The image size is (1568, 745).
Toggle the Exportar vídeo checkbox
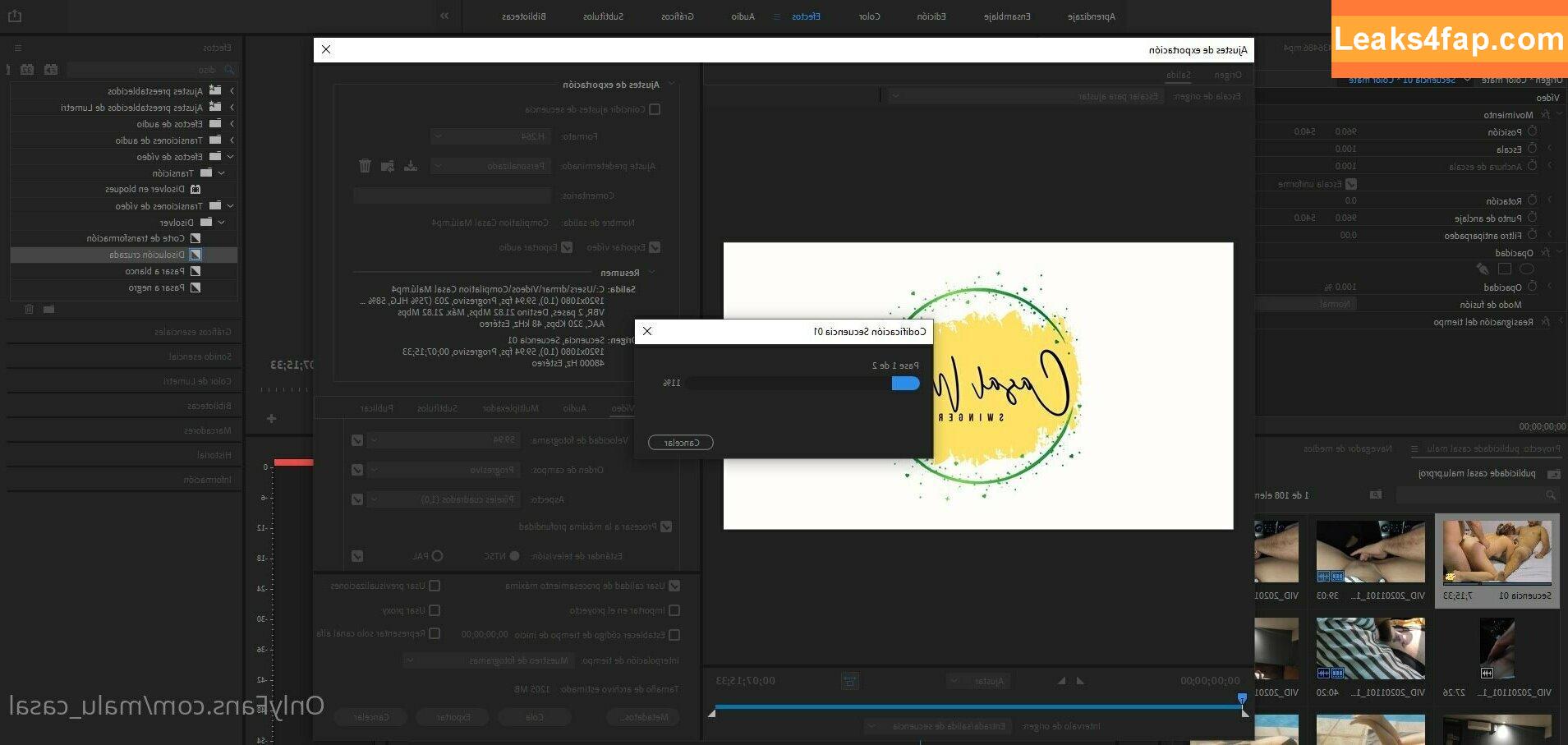pos(655,247)
